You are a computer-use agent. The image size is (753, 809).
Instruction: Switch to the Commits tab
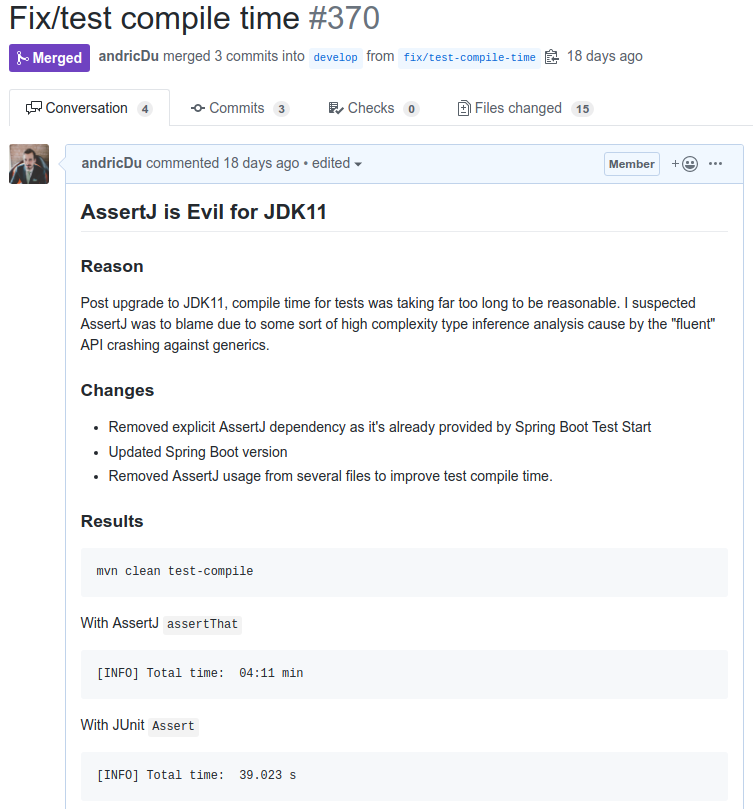pos(239,108)
